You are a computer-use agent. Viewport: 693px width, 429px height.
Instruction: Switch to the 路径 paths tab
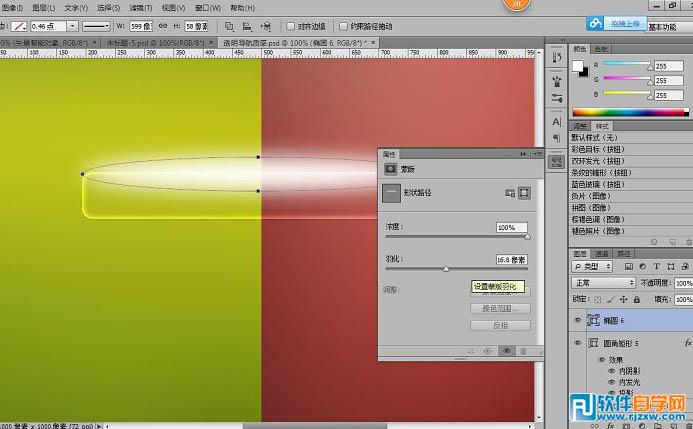point(623,254)
